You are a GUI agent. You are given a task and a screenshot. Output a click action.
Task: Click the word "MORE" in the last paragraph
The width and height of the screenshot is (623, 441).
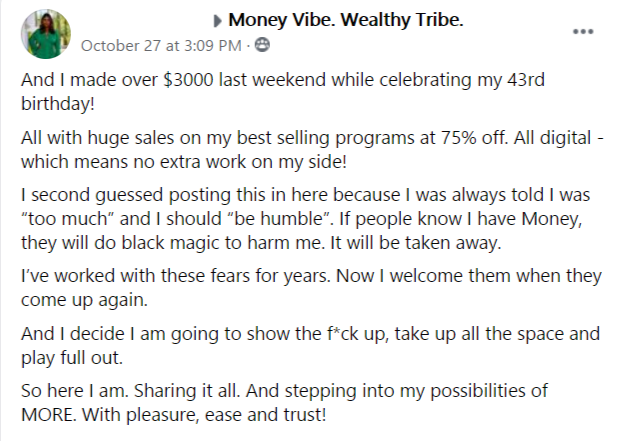click(x=47, y=415)
